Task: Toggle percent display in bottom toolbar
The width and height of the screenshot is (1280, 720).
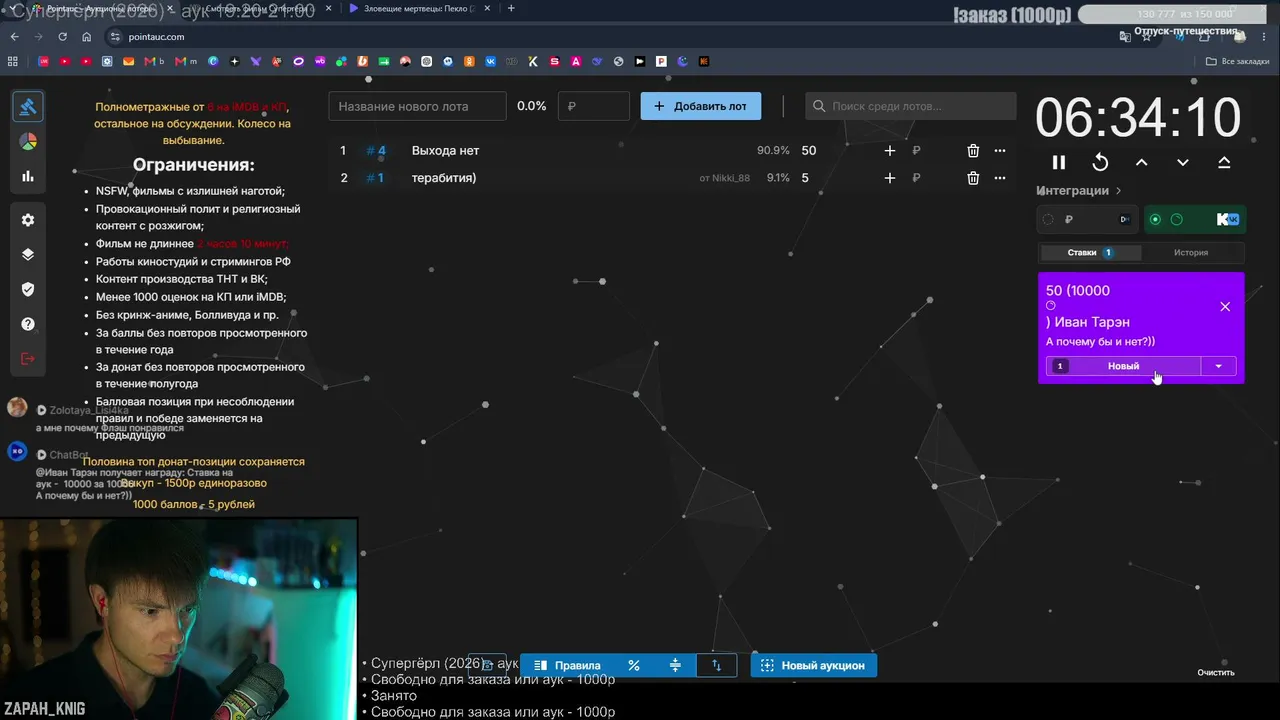Action: 634,665
